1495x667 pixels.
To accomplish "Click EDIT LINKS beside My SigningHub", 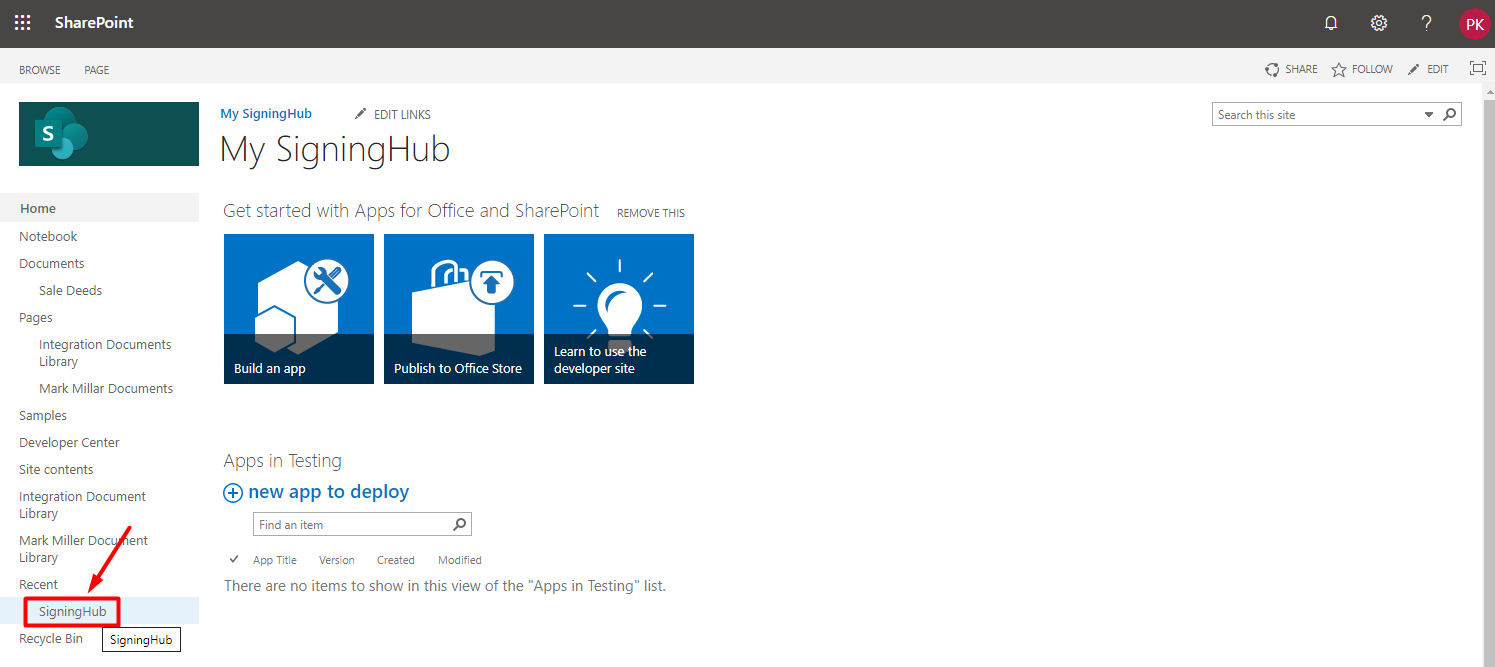I will [x=393, y=114].
